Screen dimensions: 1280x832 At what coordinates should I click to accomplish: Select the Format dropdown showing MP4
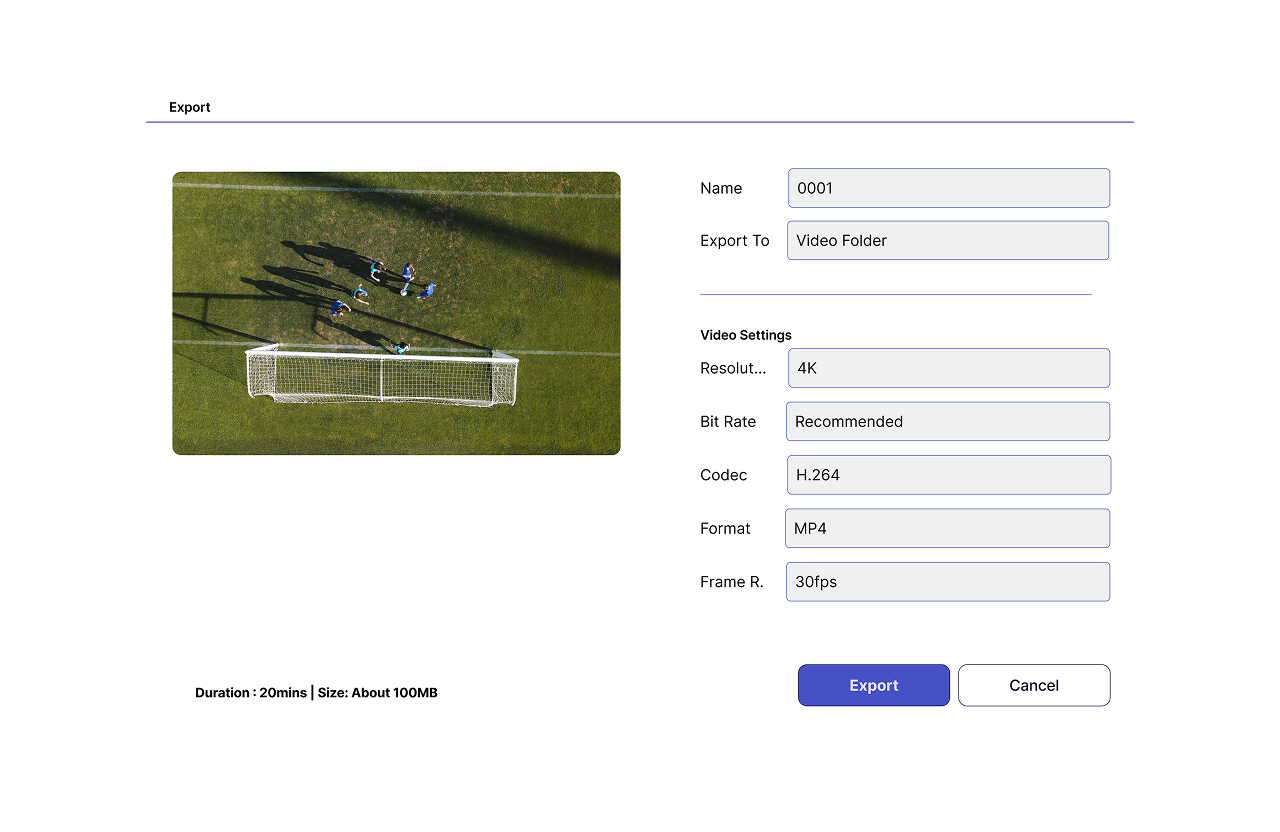(x=947, y=528)
